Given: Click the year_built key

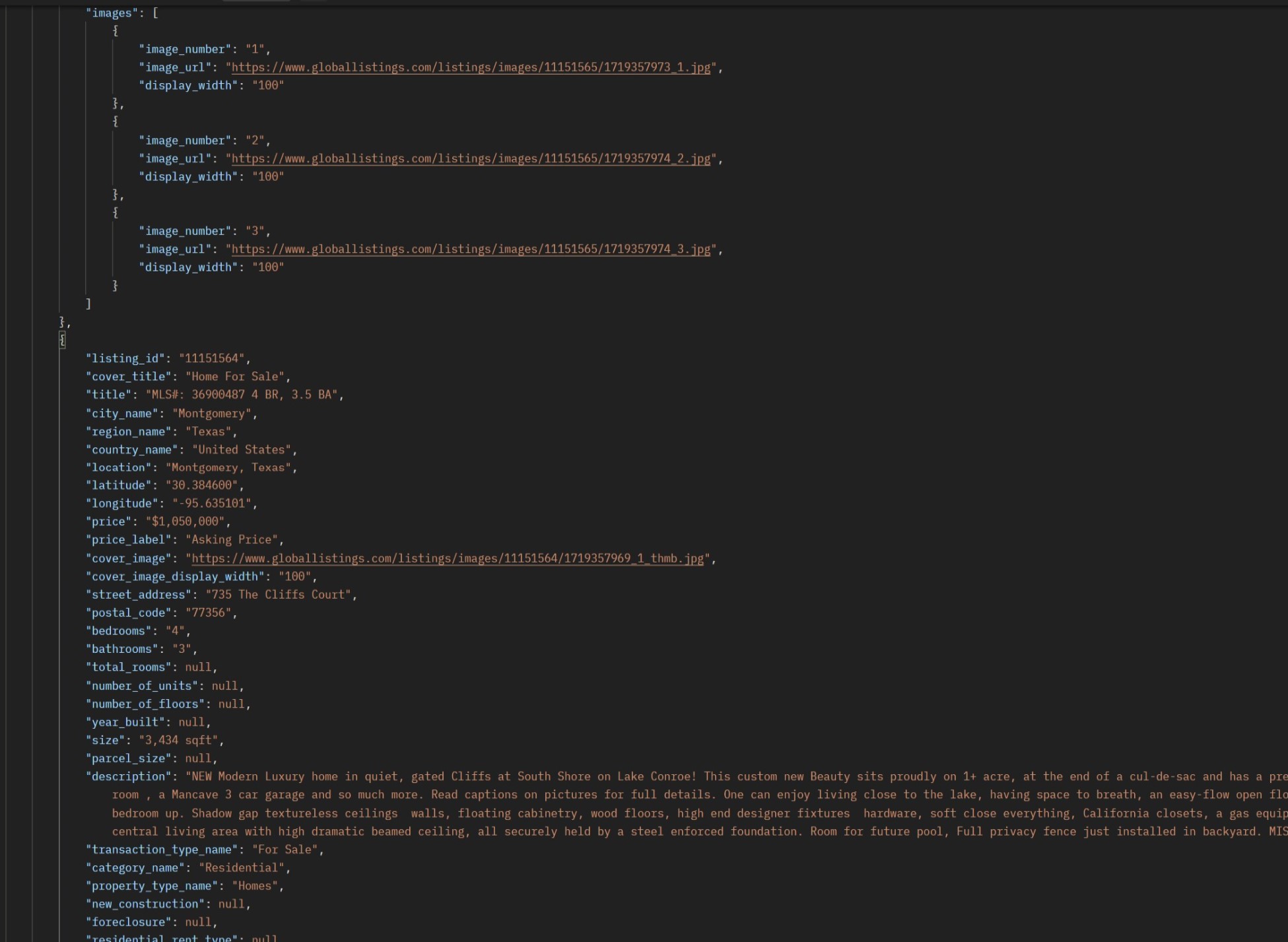Looking at the screenshot, I should (125, 722).
